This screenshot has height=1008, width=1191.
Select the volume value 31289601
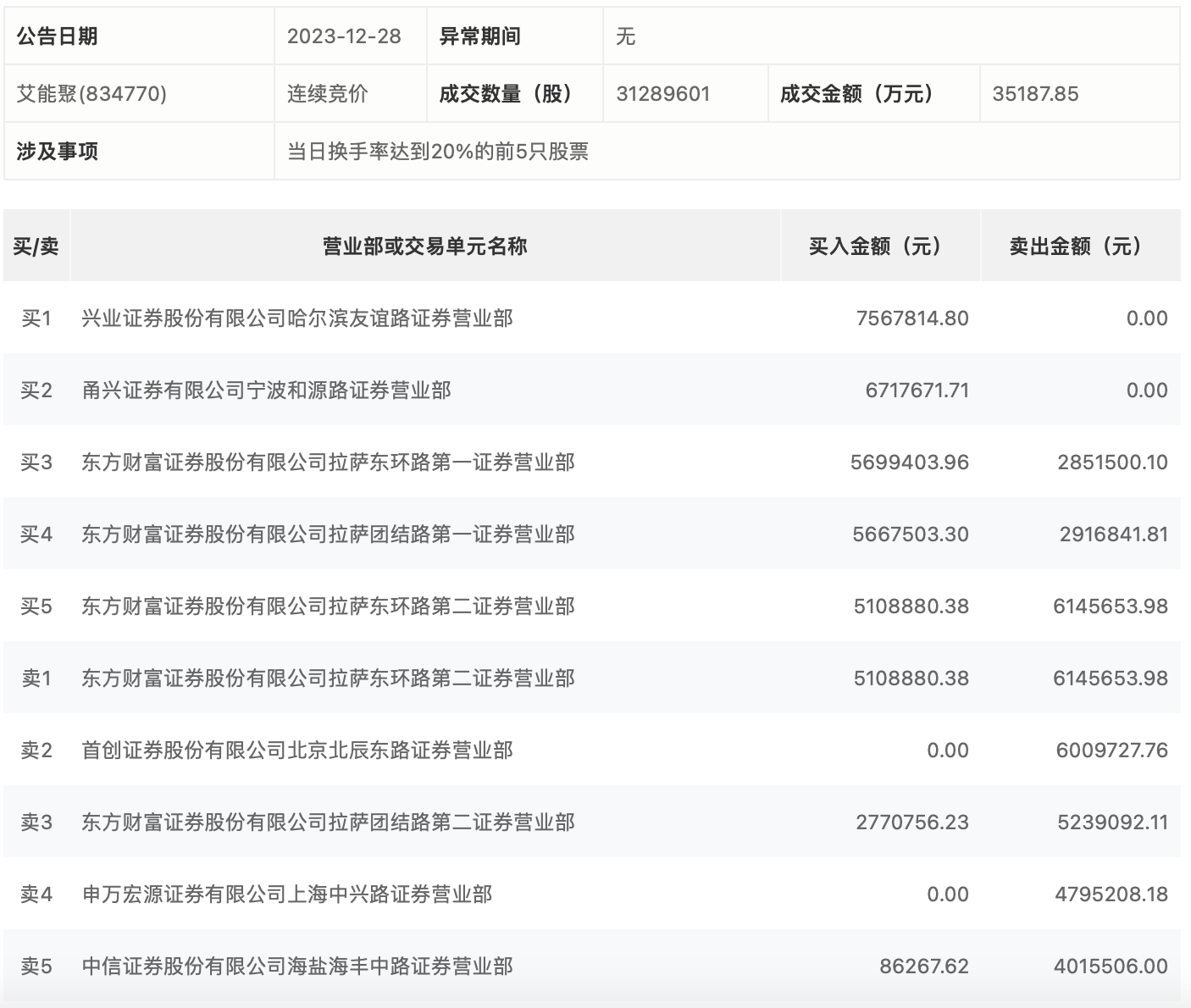tap(663, 93)
